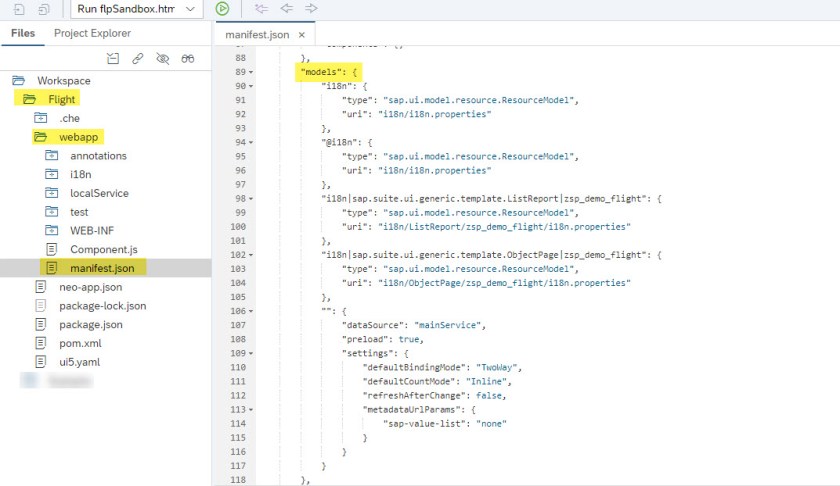Click the ObjectPage i18n.properties uri on line 104

504,282
